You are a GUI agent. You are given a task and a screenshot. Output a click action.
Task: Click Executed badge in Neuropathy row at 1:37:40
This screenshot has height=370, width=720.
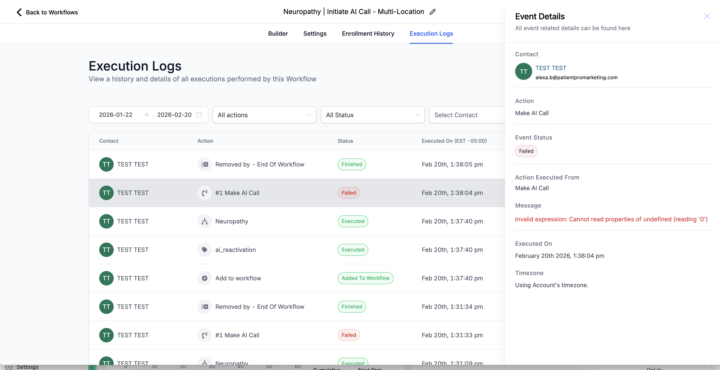point(353,221)
